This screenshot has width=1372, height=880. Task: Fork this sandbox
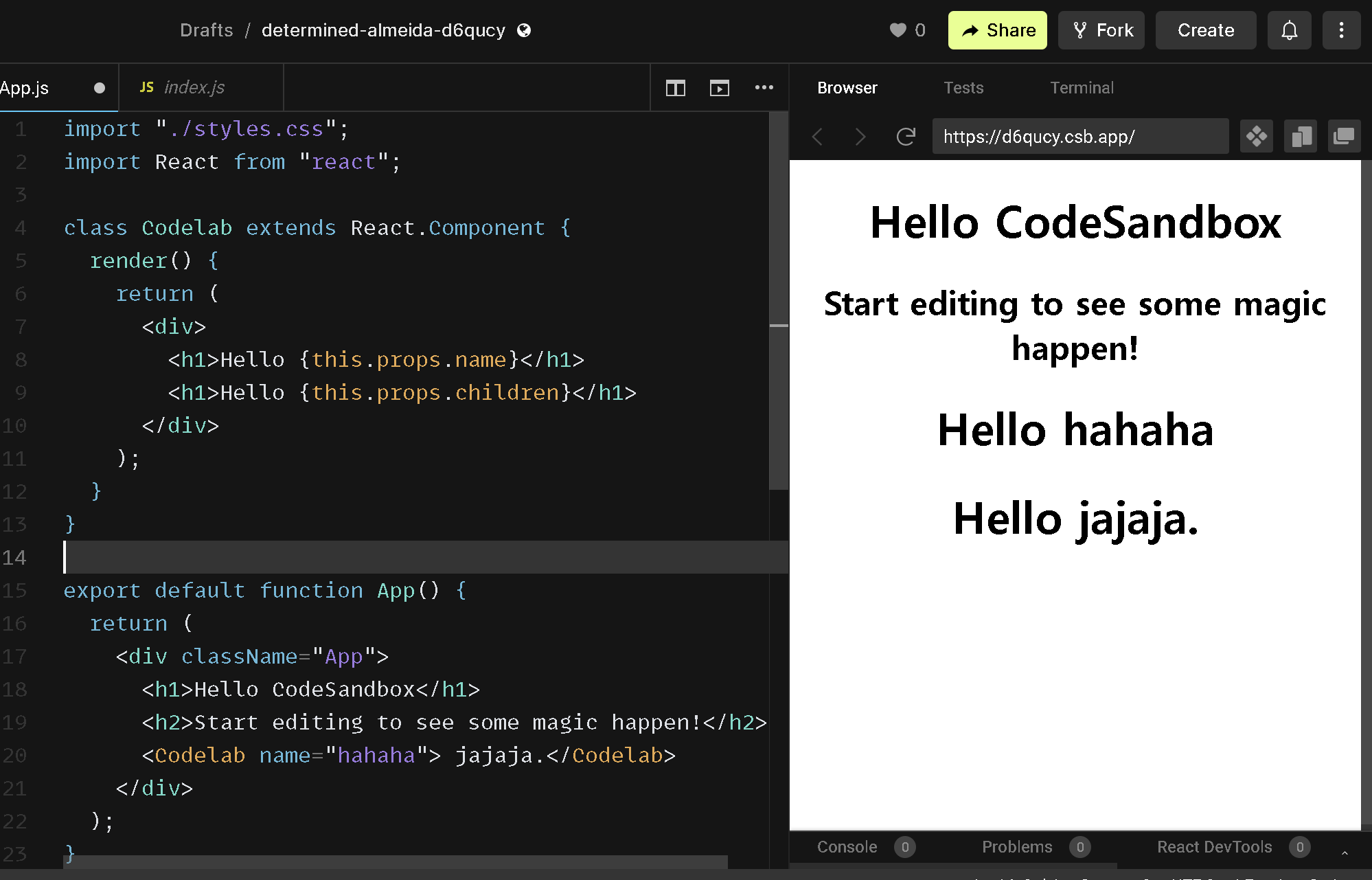(x=1101, y=30)
